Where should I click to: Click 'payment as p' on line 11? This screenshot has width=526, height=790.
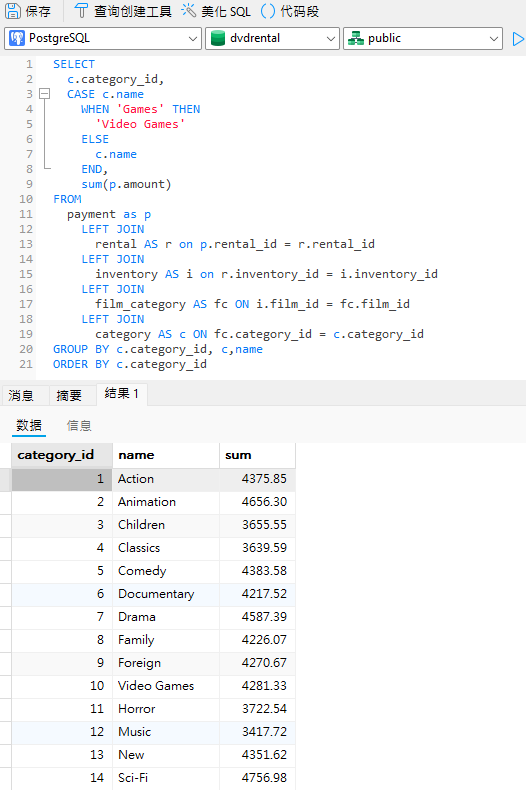tap(109, 215)
